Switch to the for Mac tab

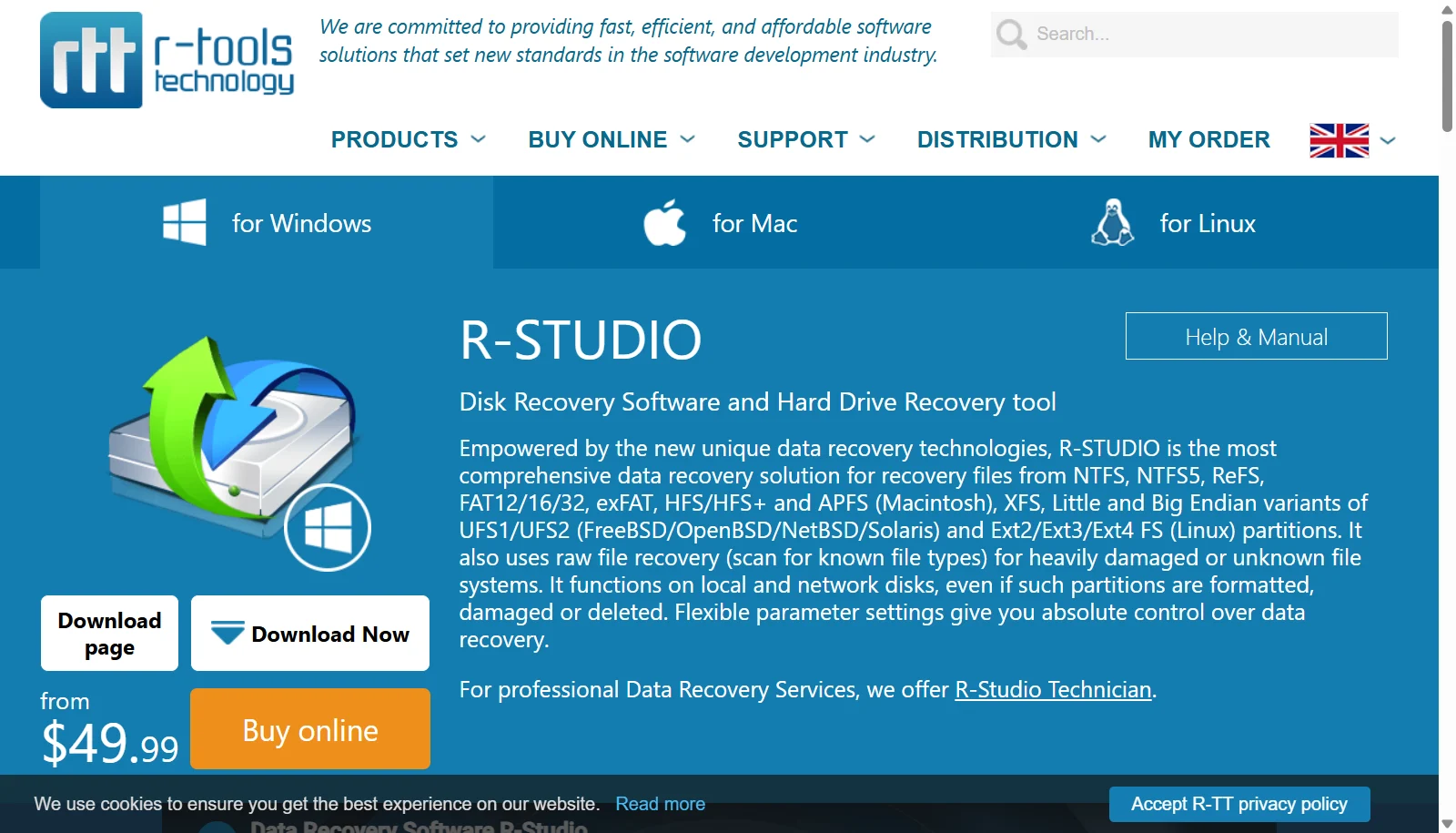pyautogui.click(x=720, y=222)
